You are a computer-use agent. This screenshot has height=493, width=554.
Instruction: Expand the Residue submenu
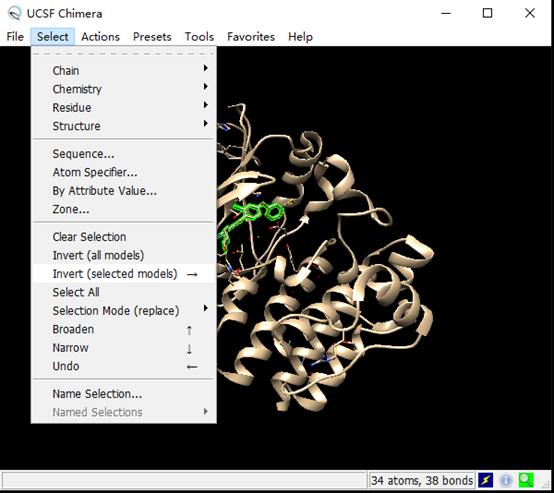coord(124,107)
